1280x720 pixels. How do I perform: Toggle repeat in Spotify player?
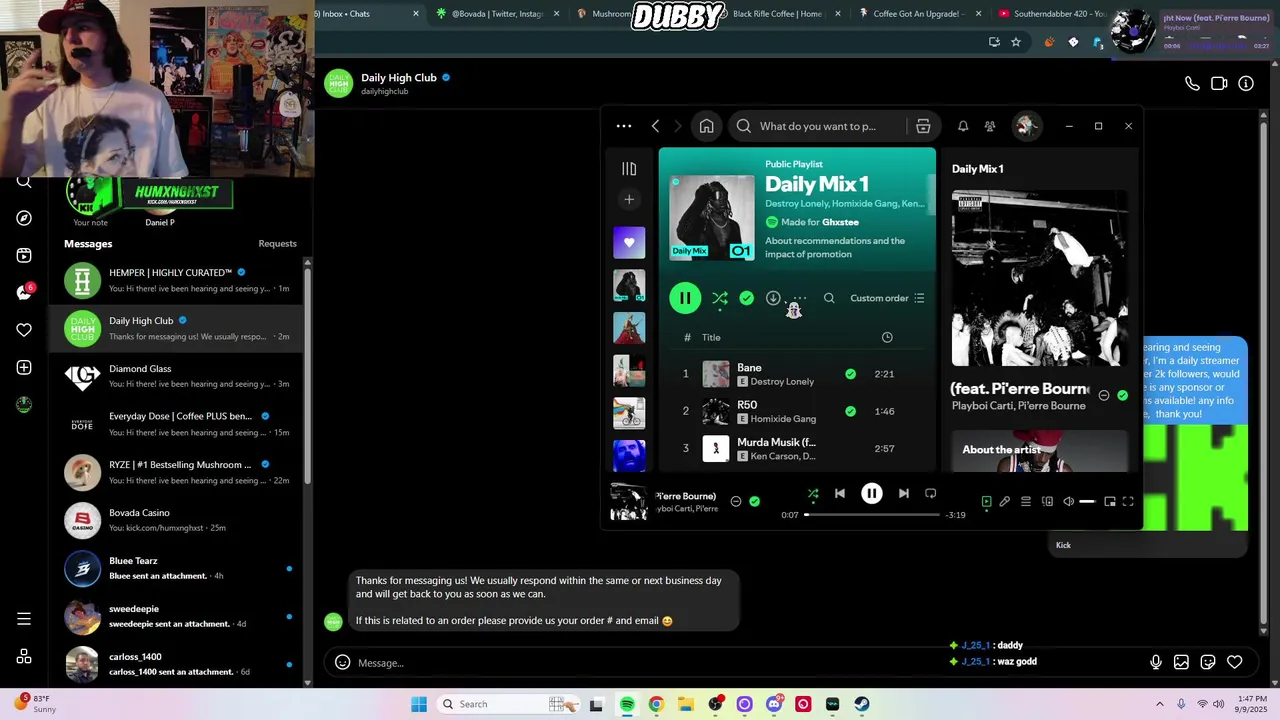(x=930, y=493)
